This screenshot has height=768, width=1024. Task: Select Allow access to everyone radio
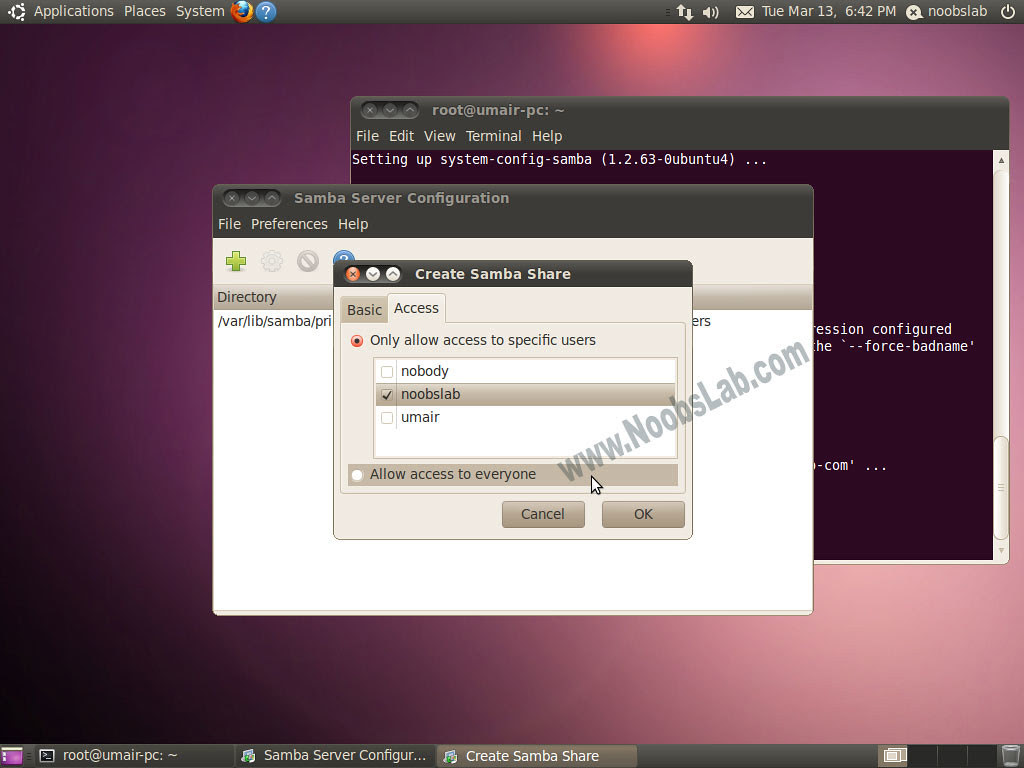coord(357,475)
